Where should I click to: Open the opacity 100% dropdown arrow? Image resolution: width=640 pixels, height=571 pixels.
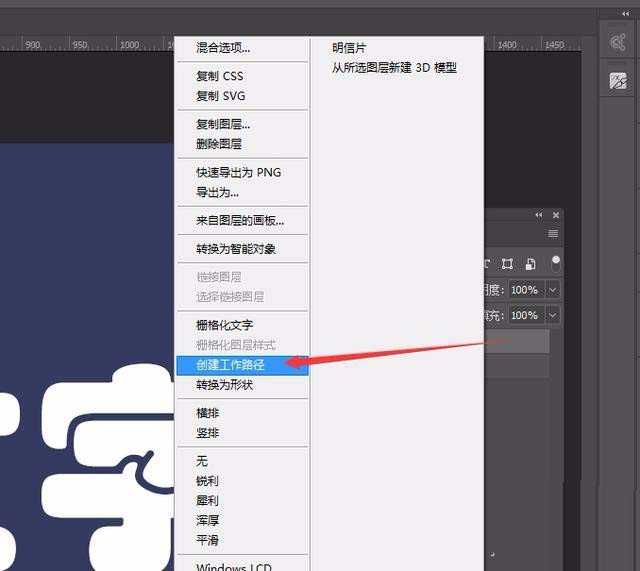[552, 290]
